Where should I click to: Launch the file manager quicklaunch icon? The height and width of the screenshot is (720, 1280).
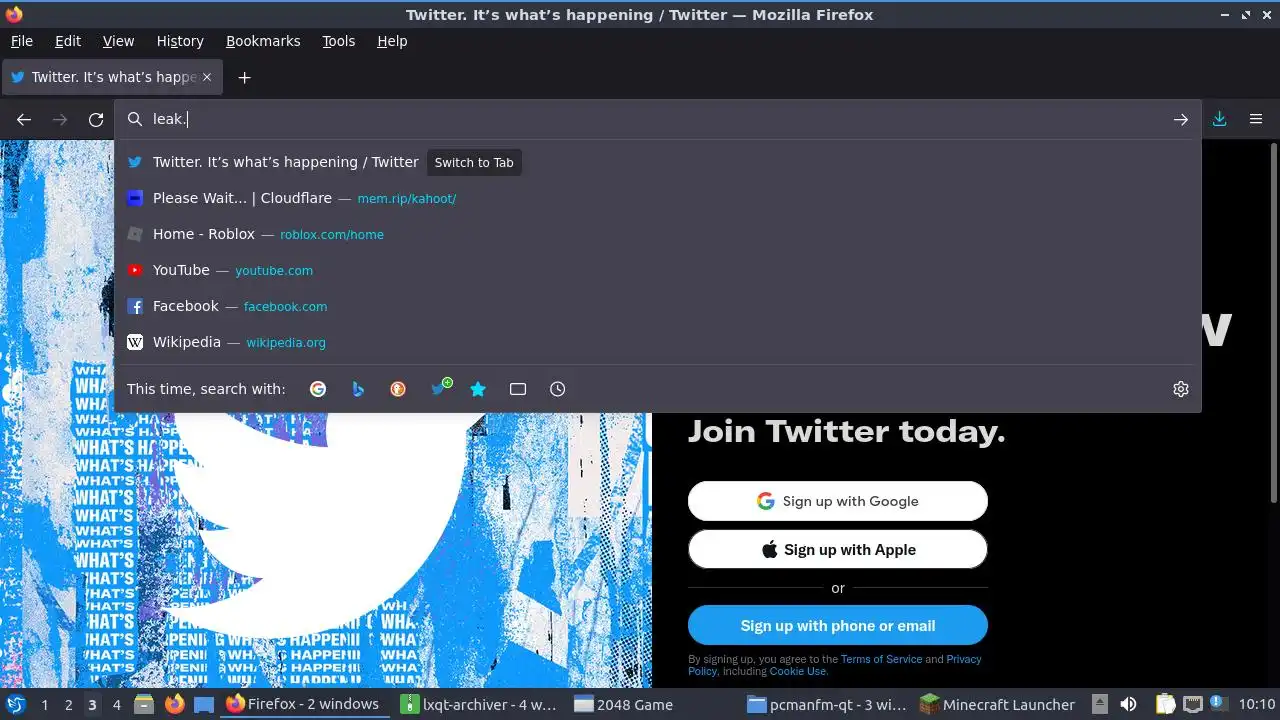(144, 704)
